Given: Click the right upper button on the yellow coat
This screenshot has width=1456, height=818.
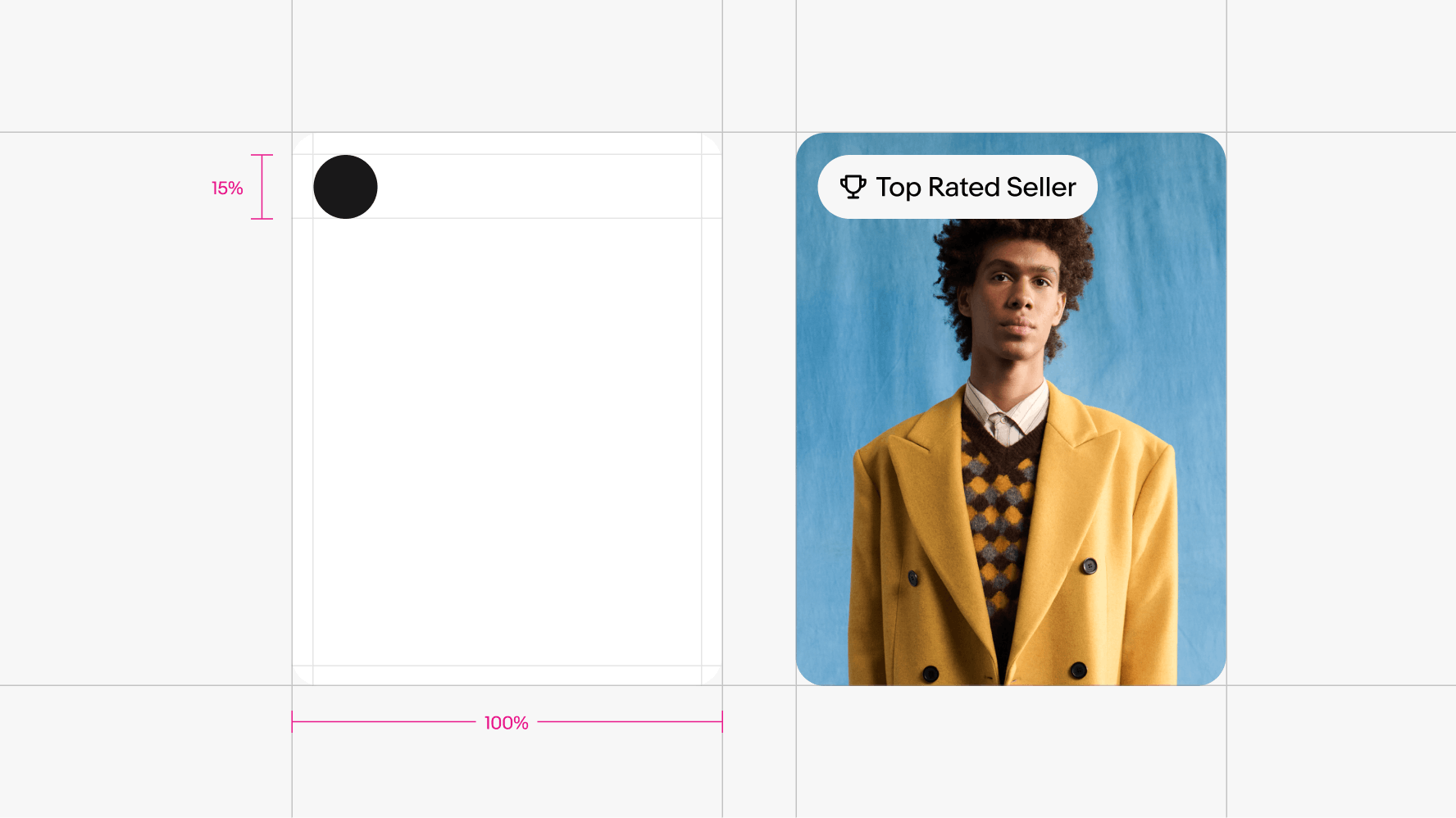Looking at the screenshot, I should click(1089, 566).
